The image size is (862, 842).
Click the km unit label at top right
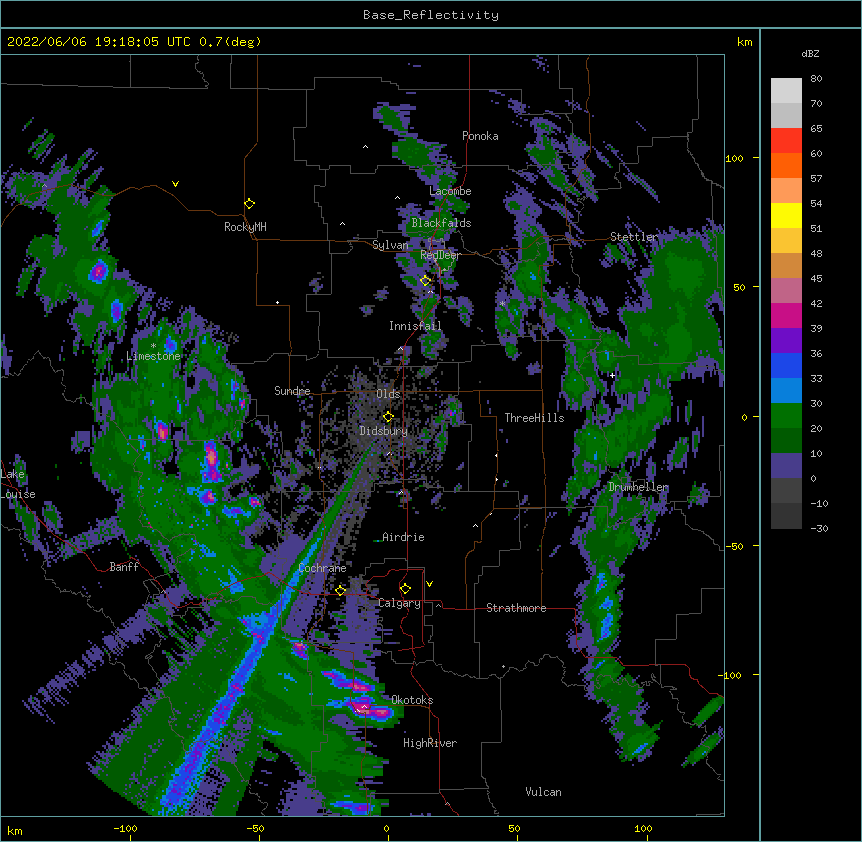[744, 42]
